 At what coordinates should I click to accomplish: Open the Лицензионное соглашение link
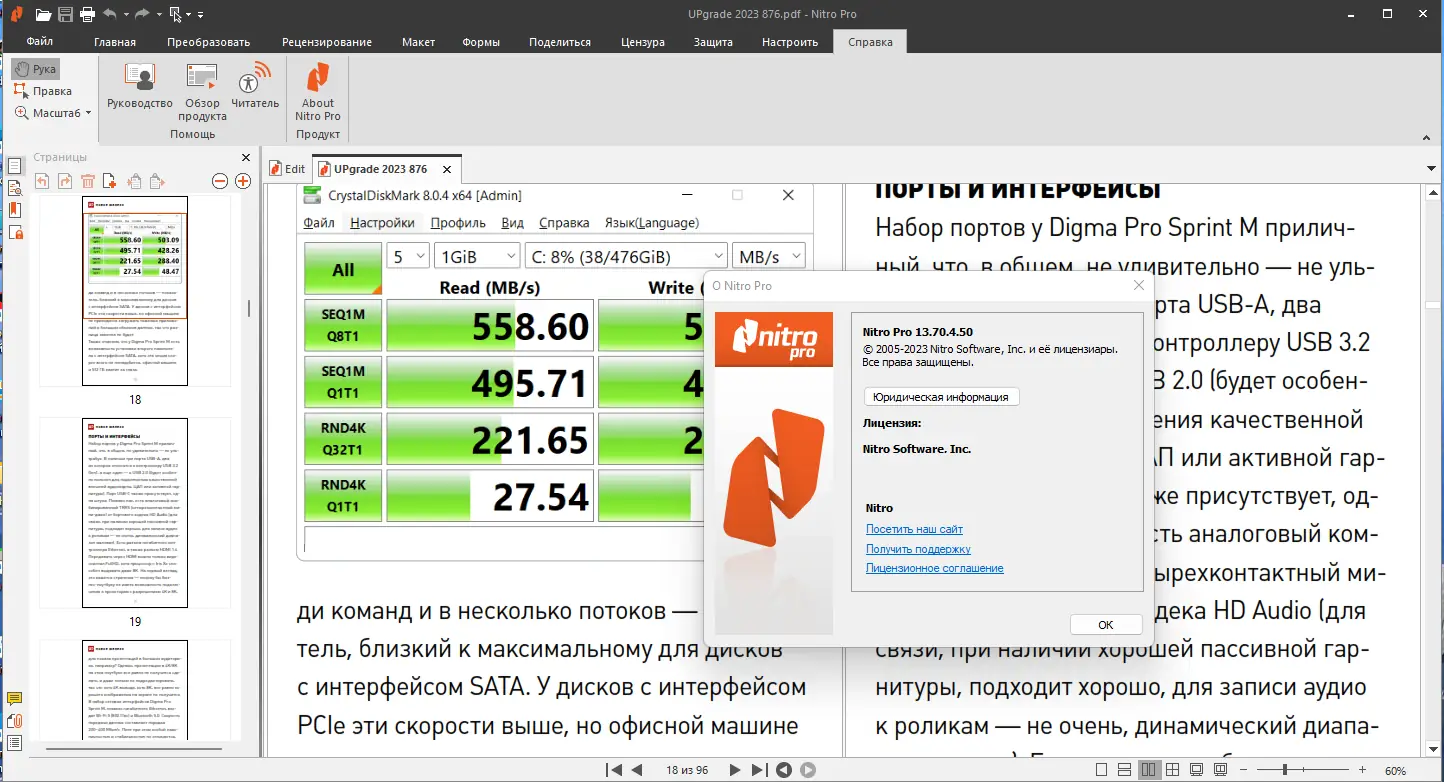pos(934,568)
